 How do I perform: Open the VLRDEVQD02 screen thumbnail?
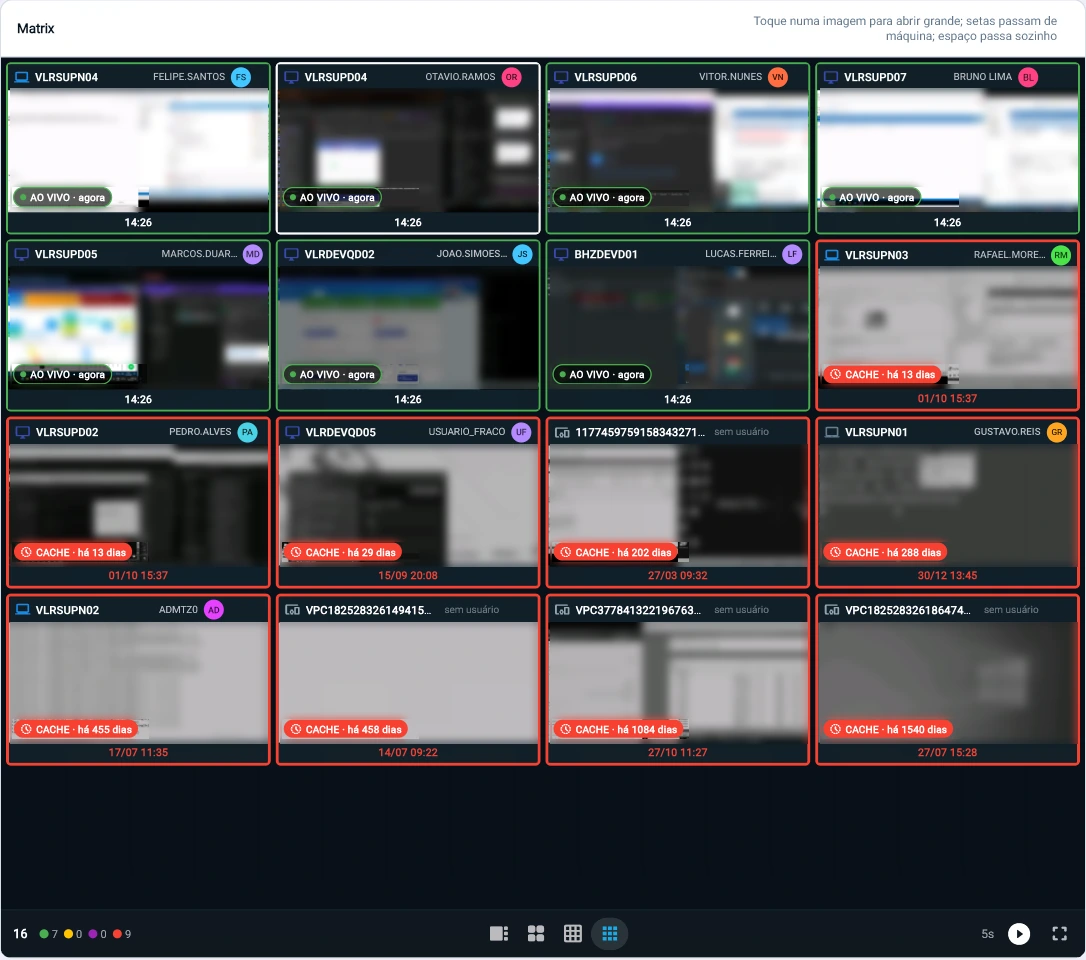408,328
